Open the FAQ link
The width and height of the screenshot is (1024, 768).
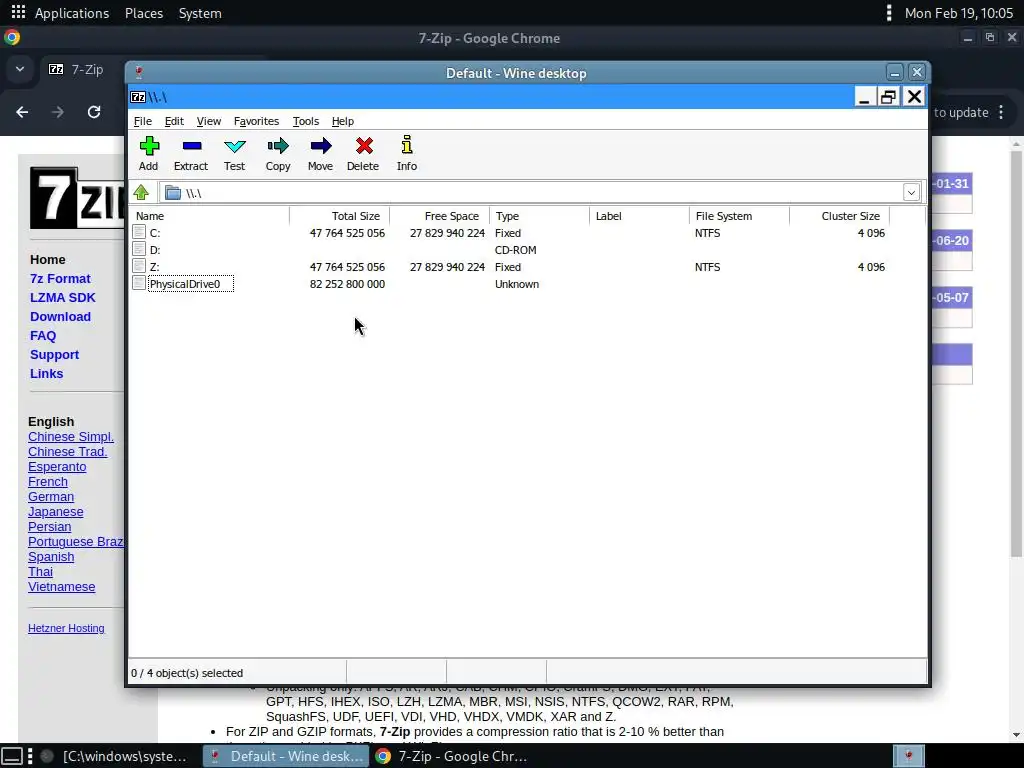43,335
